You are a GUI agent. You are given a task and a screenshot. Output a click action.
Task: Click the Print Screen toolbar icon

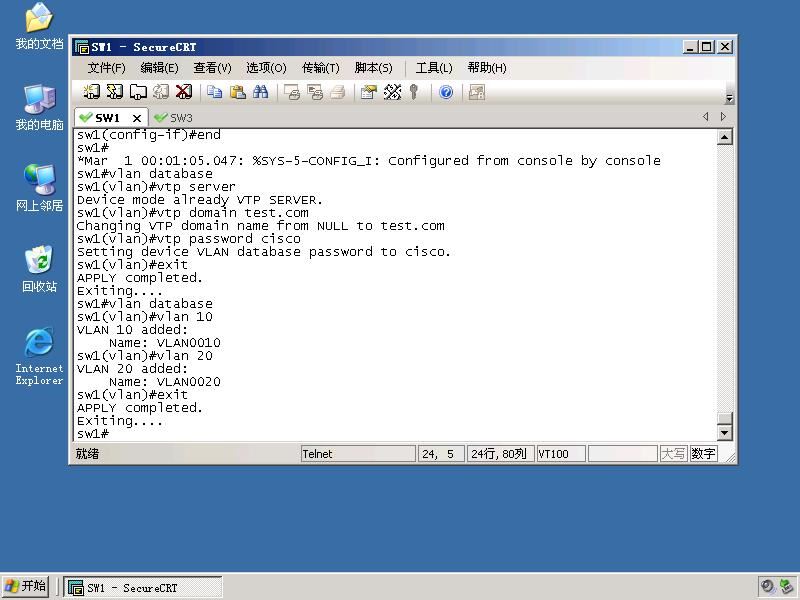[x=292, y=92]
